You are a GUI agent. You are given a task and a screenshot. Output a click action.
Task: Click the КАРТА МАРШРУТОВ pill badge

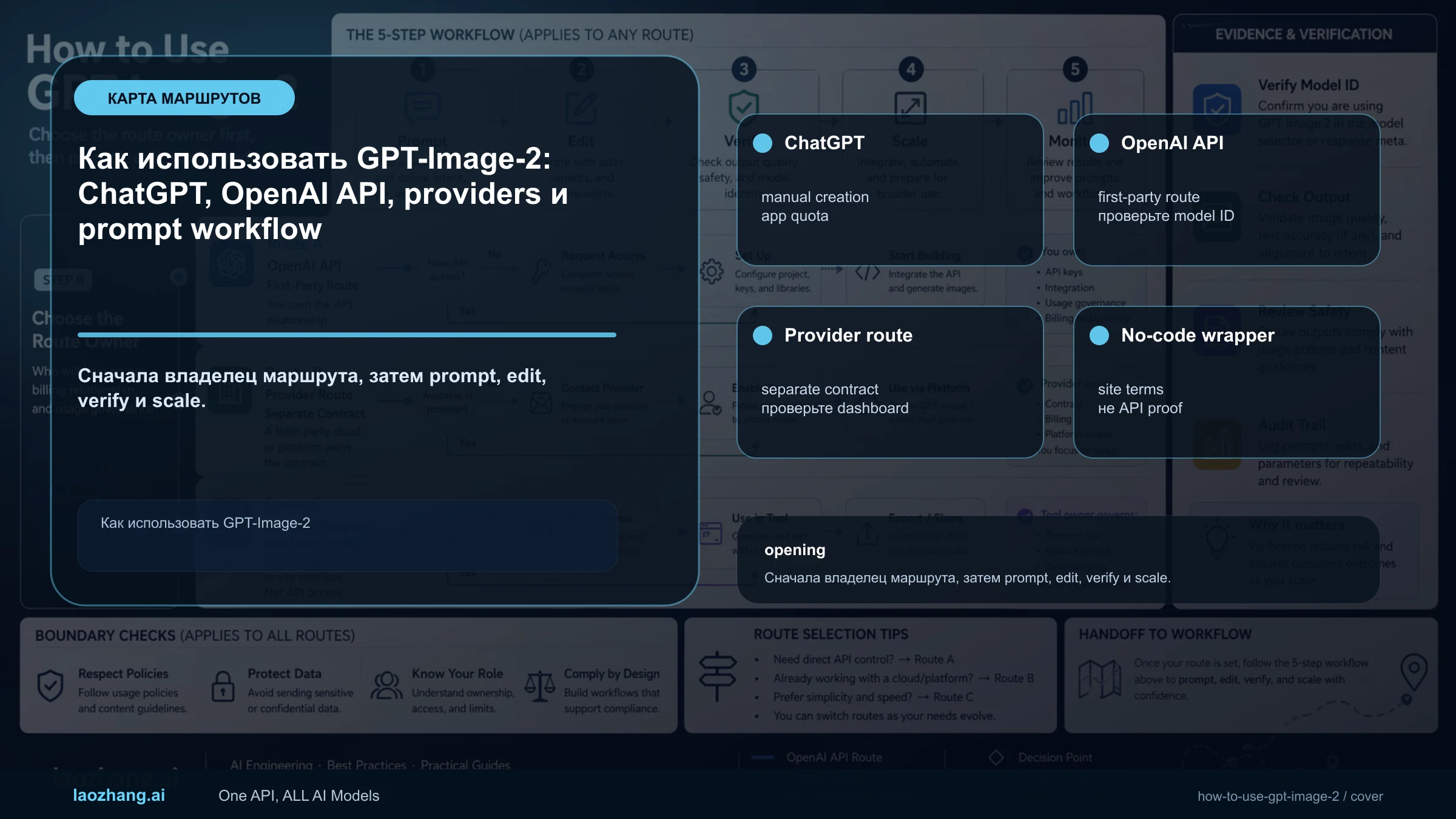184,98
